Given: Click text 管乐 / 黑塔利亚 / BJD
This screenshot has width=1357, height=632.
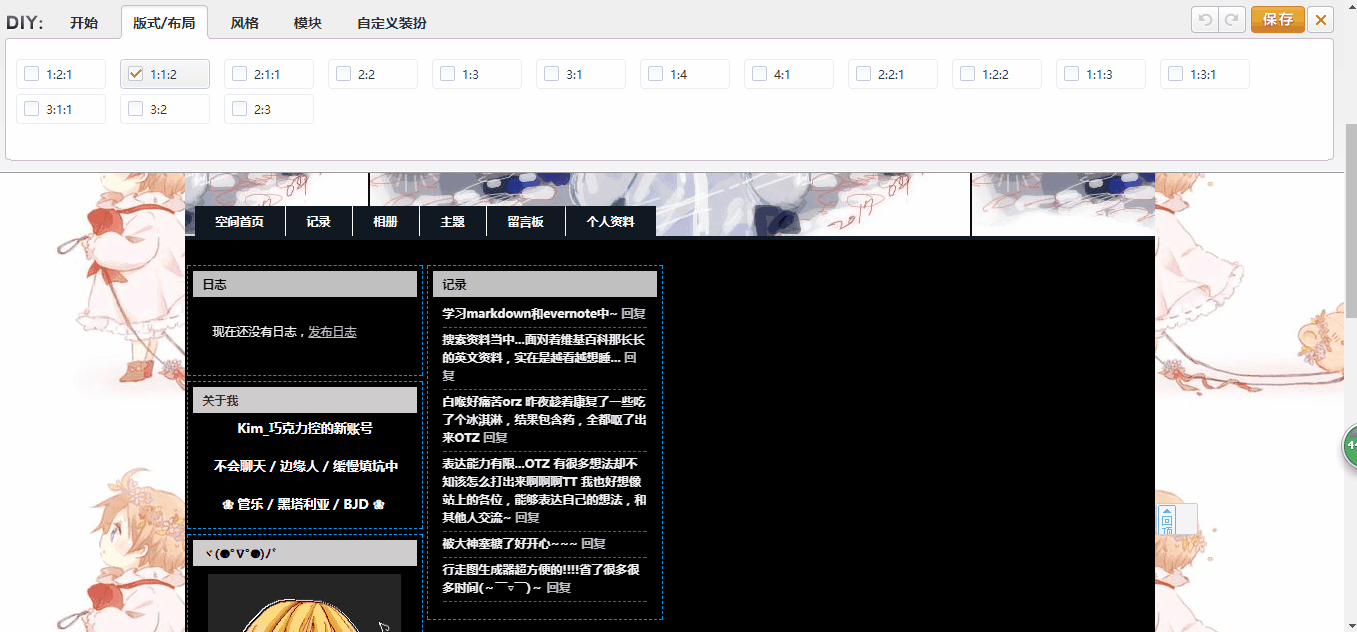Looking at the screenshot, I should [305, 504].
